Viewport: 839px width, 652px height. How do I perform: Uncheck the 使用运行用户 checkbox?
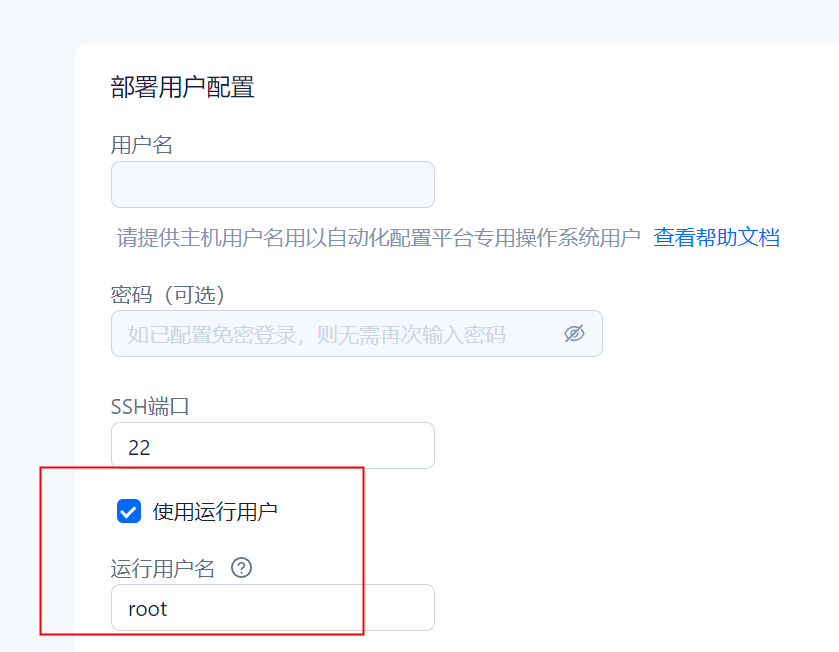pos(129,511)
